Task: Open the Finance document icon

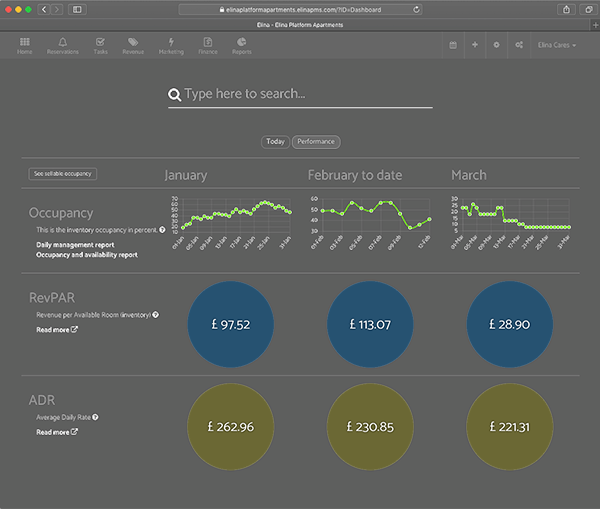Action: [x=208, y=42]
